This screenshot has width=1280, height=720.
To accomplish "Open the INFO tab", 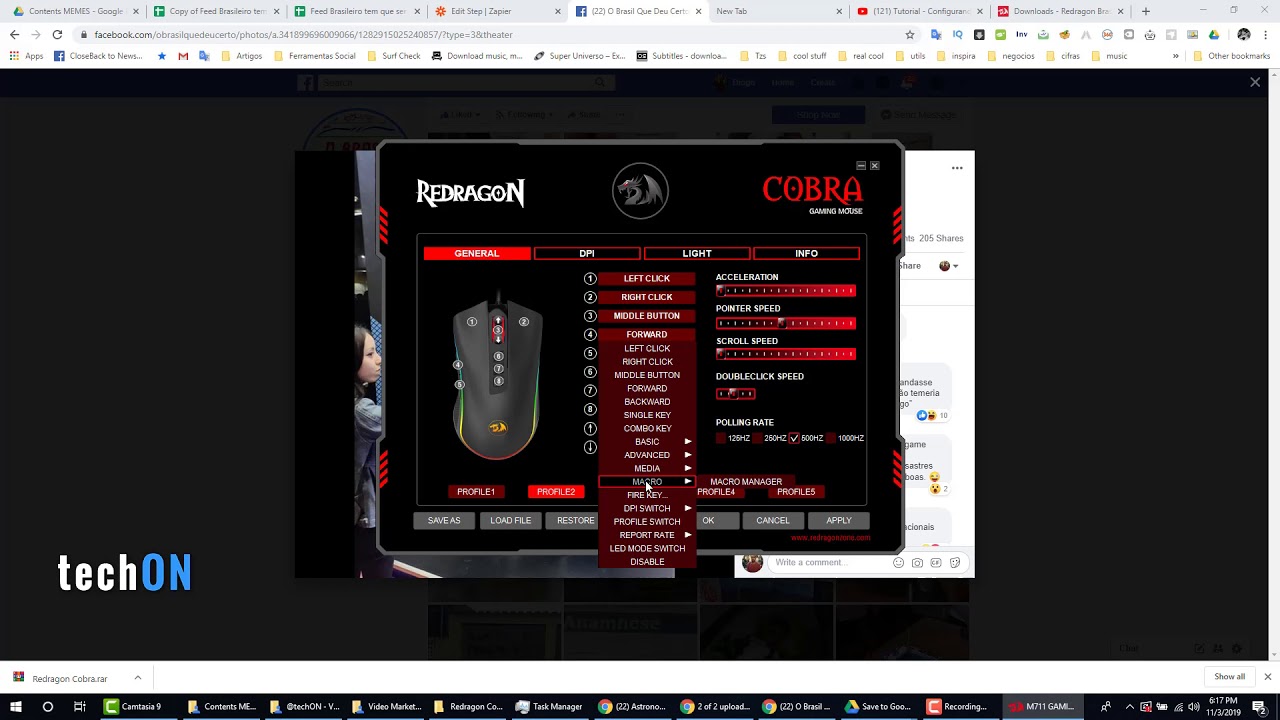I will (x=806, y=254).
